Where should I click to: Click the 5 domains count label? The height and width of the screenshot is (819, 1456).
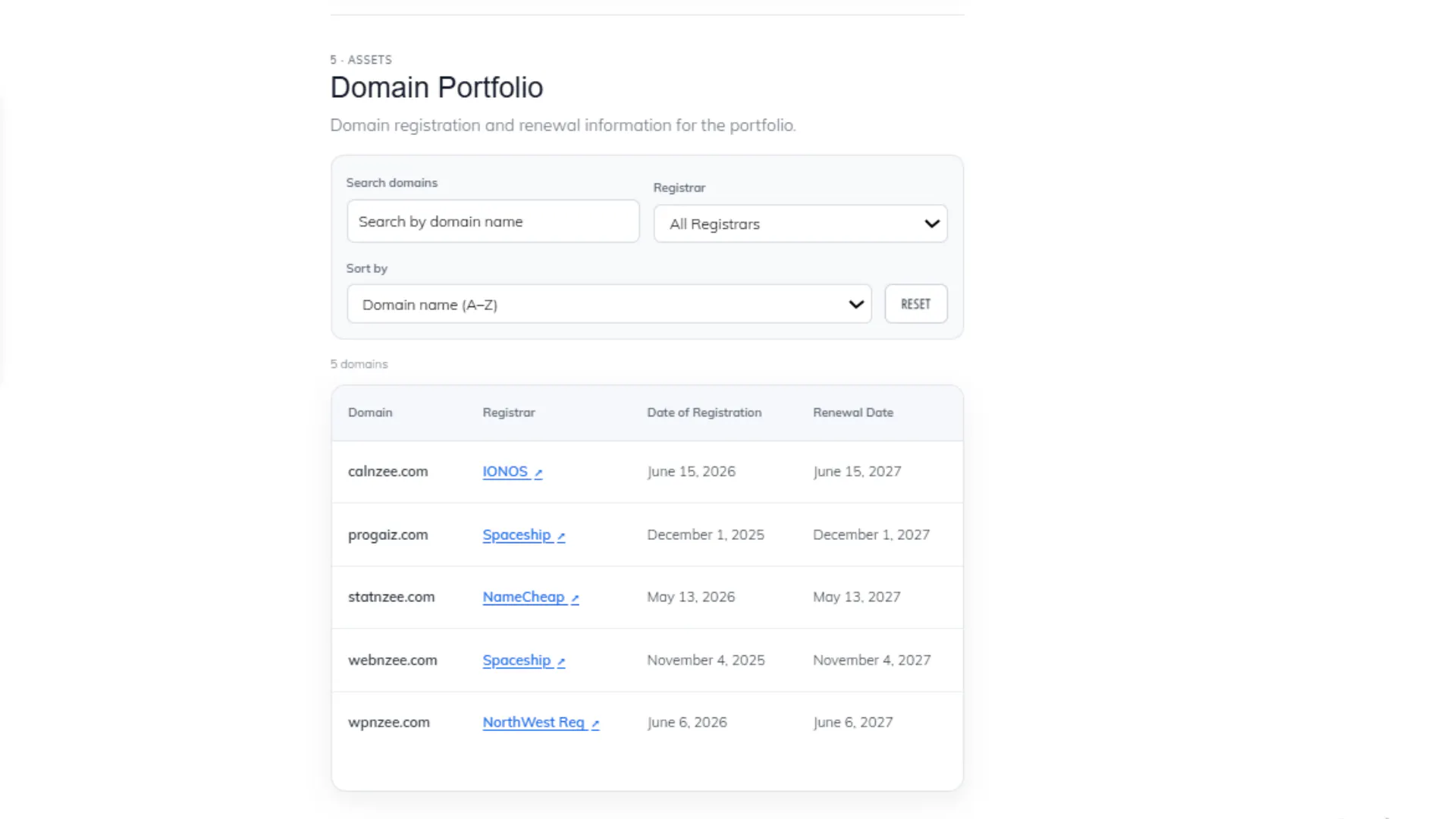pos(359,364)
